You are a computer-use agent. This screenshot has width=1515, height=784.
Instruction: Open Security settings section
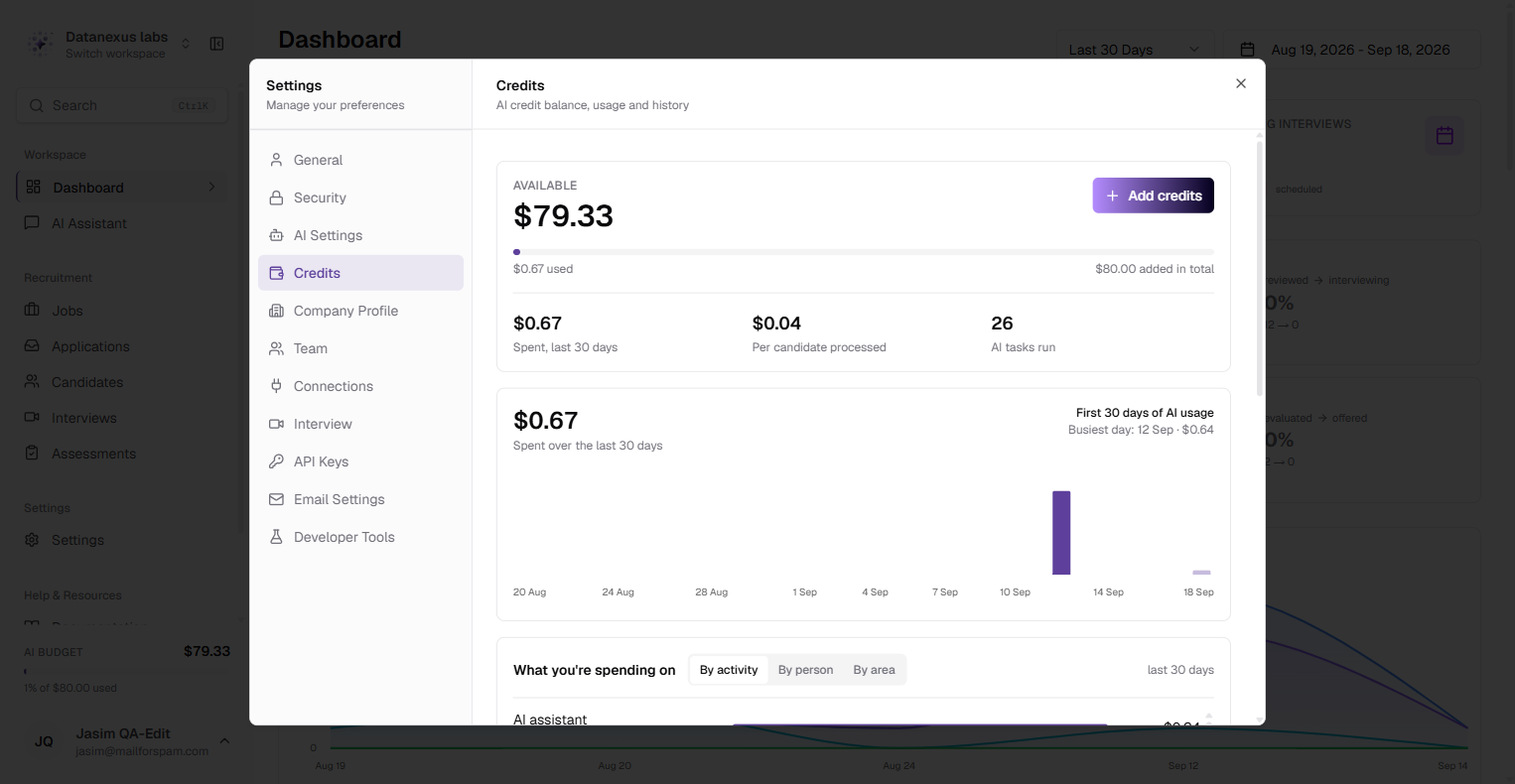pyautogui.click(x=360, y=197)
